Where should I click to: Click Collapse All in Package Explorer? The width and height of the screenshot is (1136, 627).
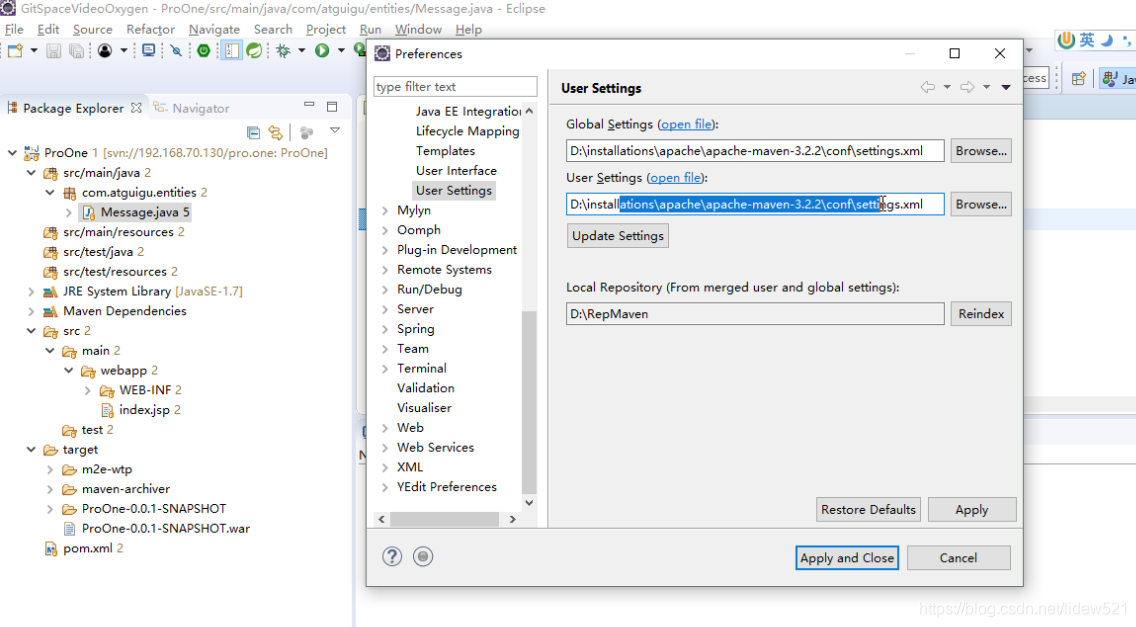(x=253, y=132)
